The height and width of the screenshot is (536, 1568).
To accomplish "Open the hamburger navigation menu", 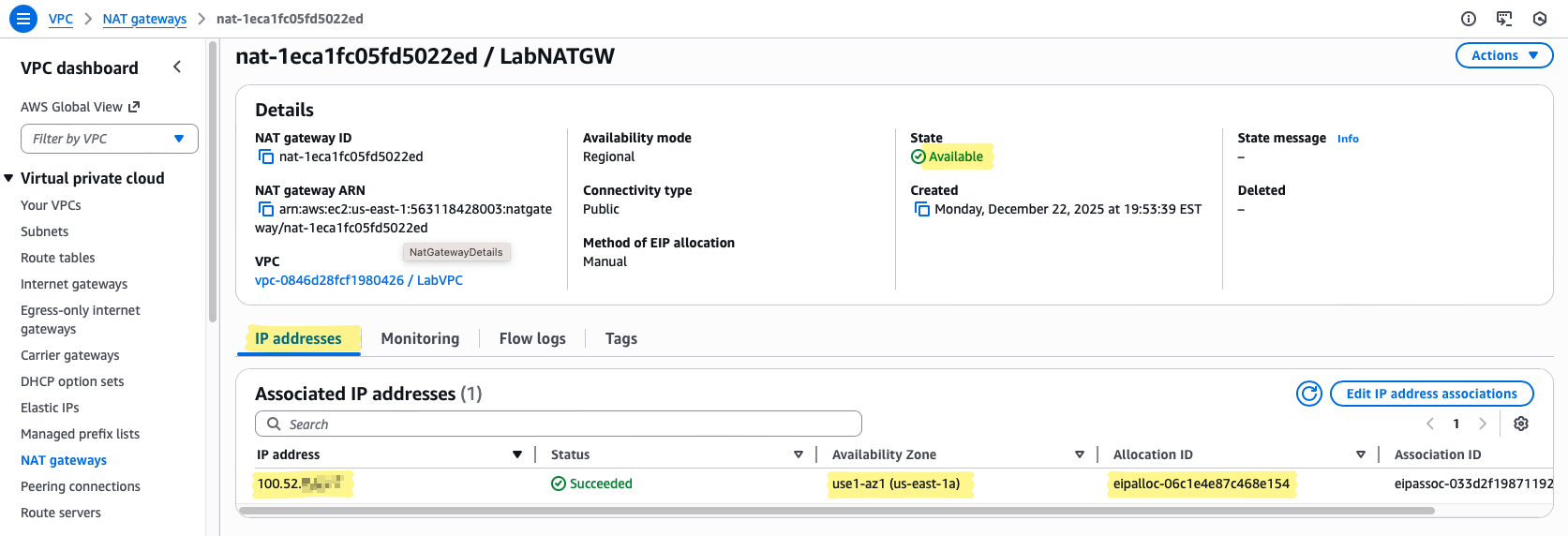I will pyautogui.click(x=23, y=19).
